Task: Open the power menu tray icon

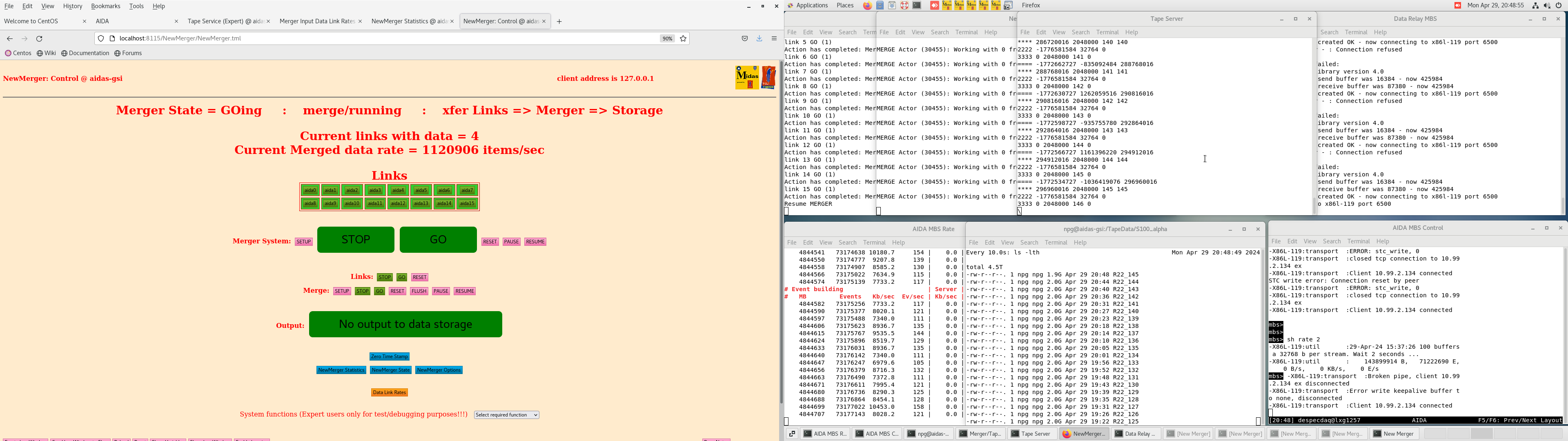Action: click(1559, 5)
